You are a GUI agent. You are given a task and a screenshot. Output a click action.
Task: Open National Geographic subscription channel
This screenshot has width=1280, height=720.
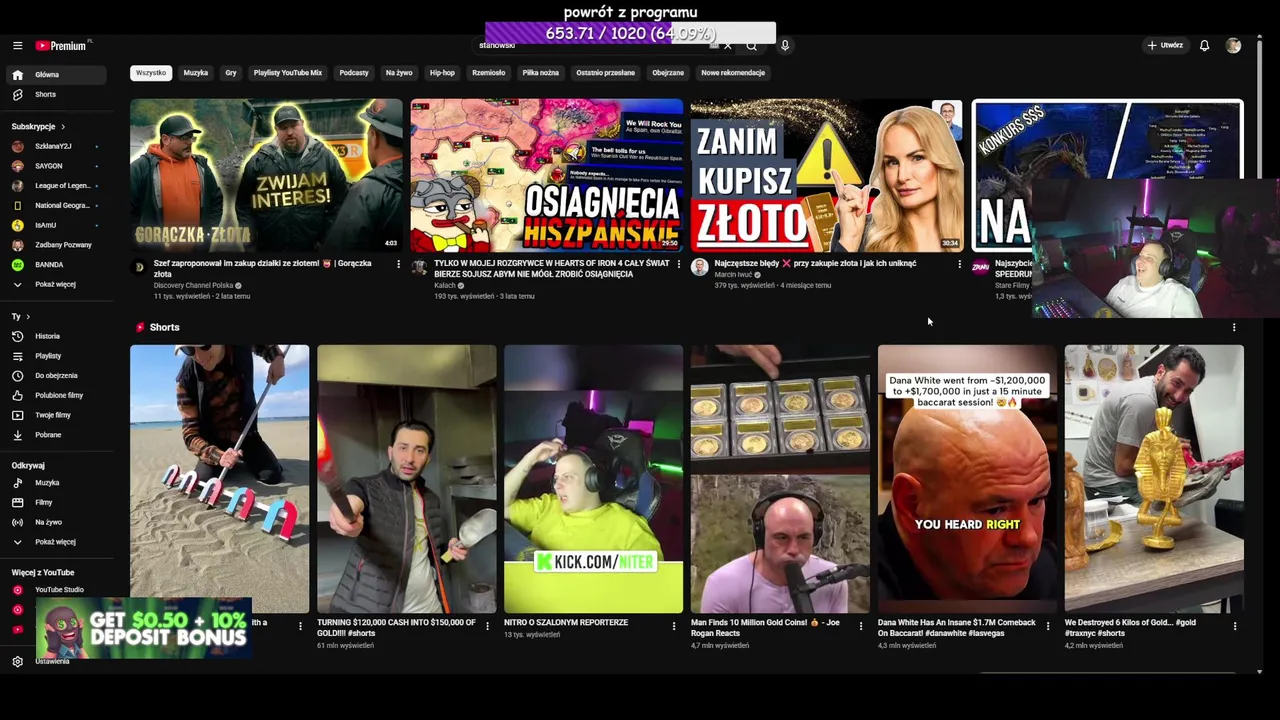55,206
